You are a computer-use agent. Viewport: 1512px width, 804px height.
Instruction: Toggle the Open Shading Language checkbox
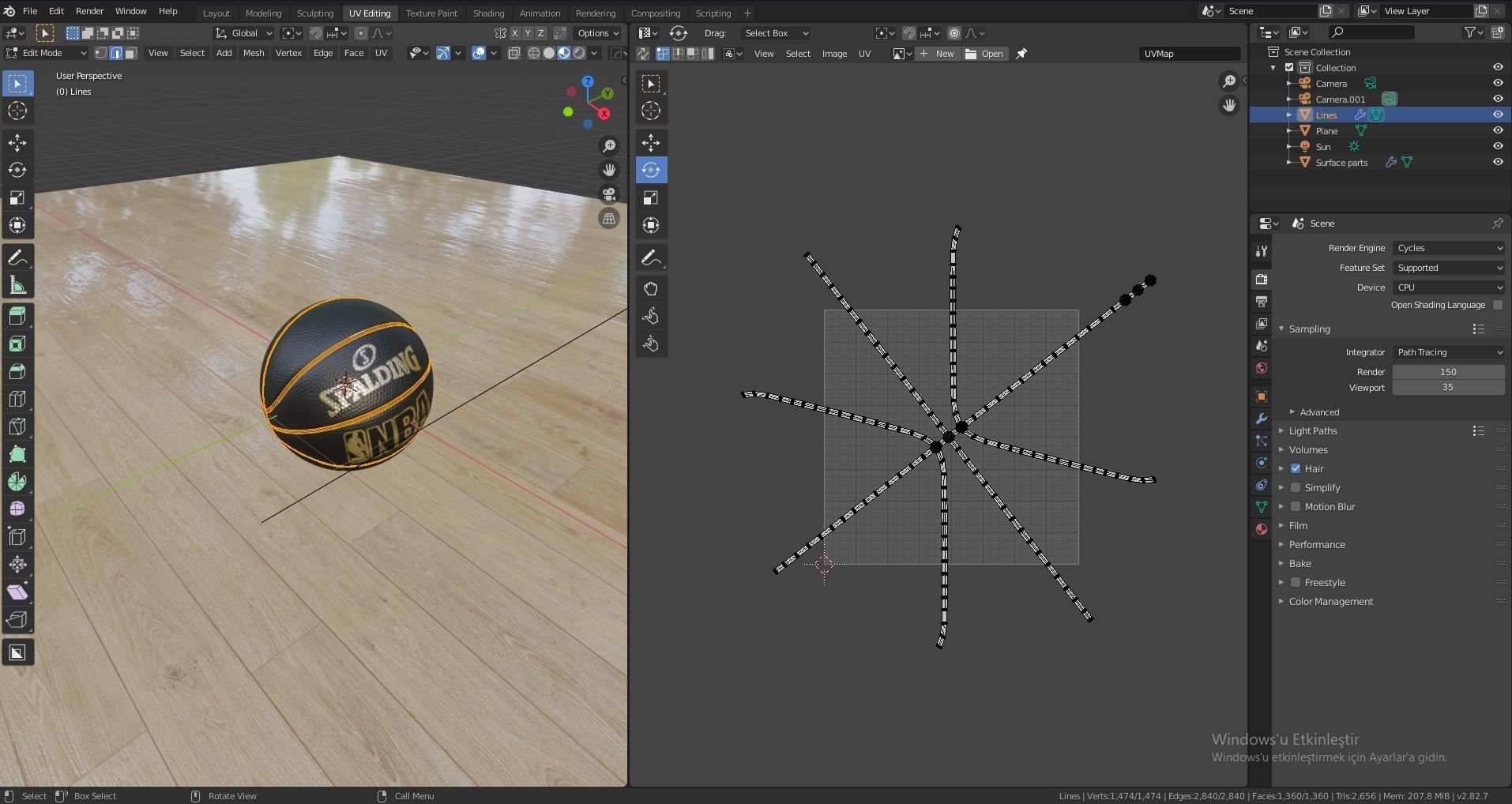tap(1498, 306)
